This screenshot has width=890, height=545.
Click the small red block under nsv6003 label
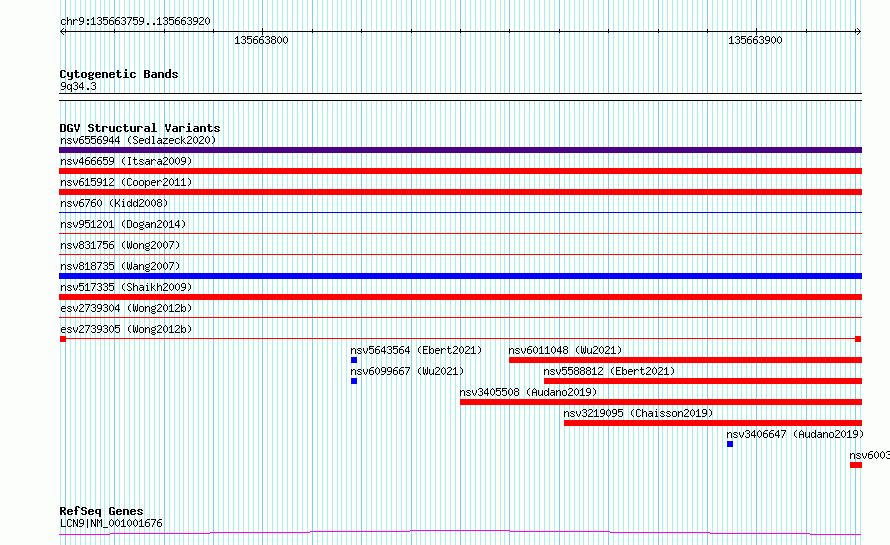coord(856,465)
